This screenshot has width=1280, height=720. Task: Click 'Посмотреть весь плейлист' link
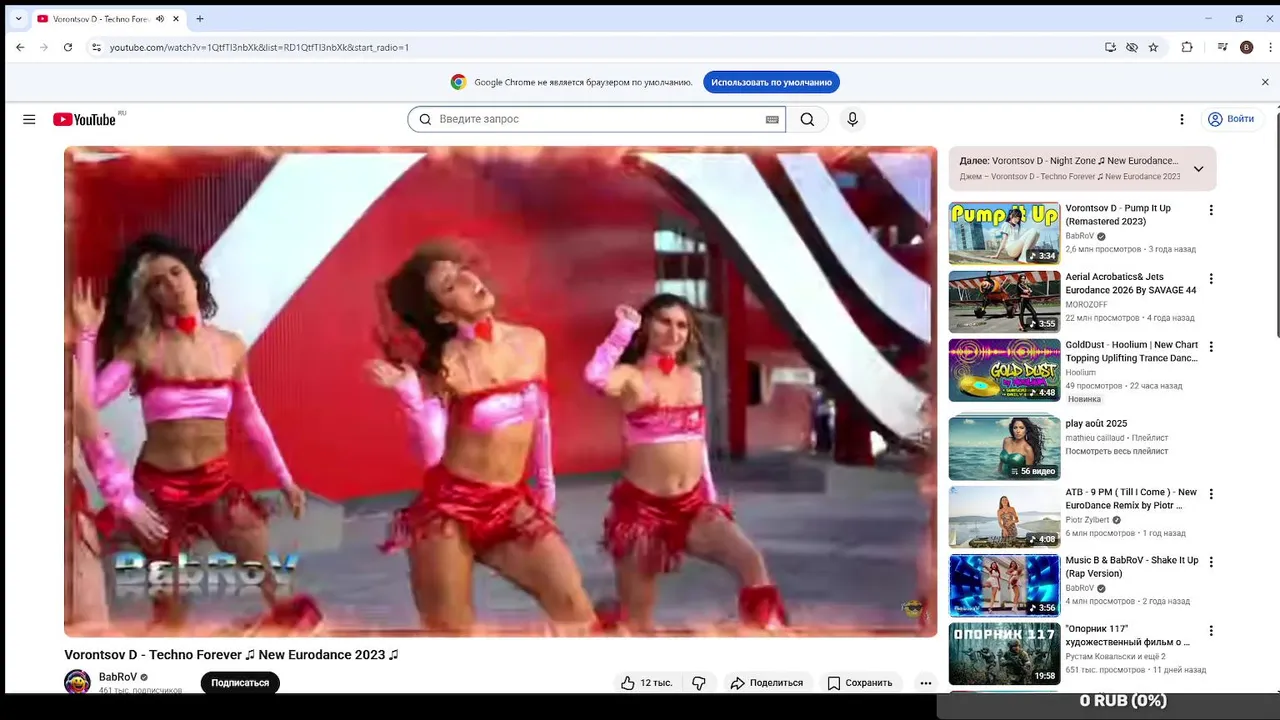1117,451
